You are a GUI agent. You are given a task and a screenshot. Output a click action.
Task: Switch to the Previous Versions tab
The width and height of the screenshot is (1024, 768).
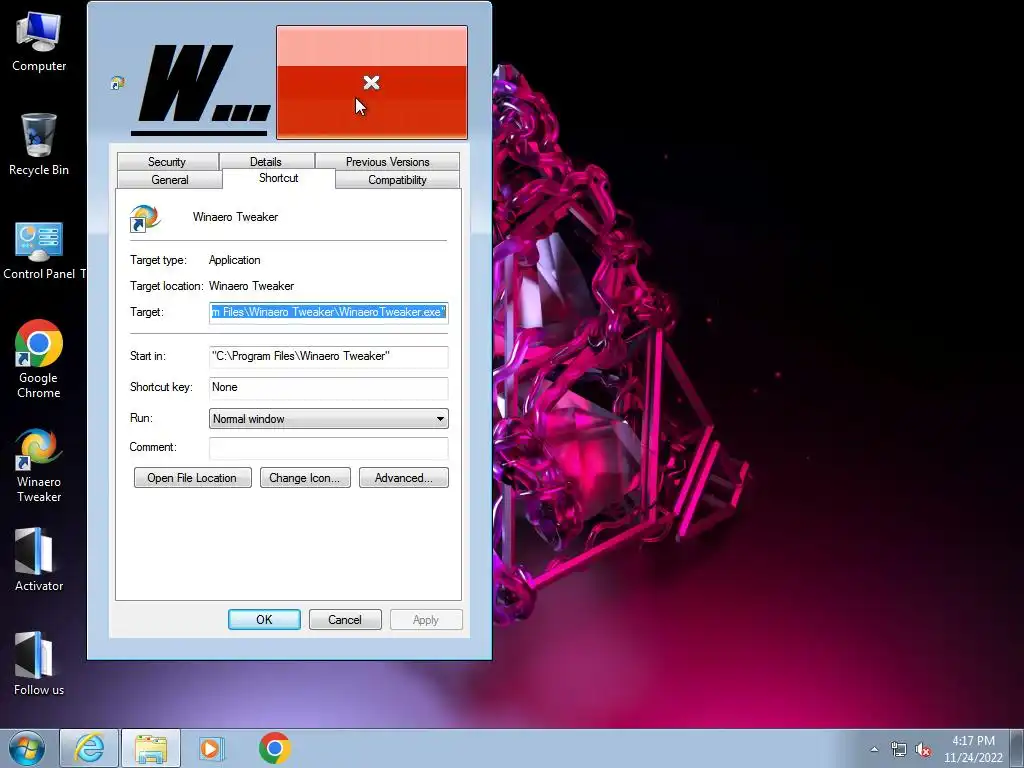pos(387,161)
